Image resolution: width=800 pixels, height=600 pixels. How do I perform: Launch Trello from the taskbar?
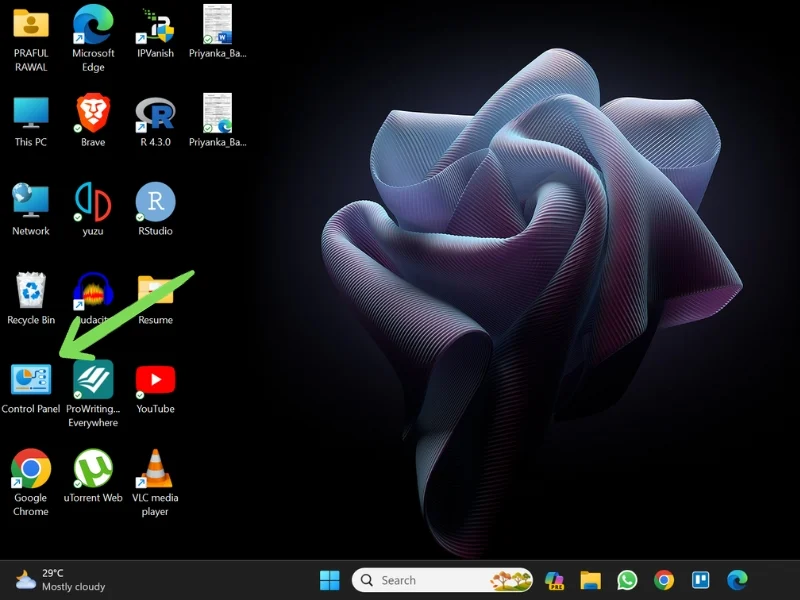click(700, 580)
